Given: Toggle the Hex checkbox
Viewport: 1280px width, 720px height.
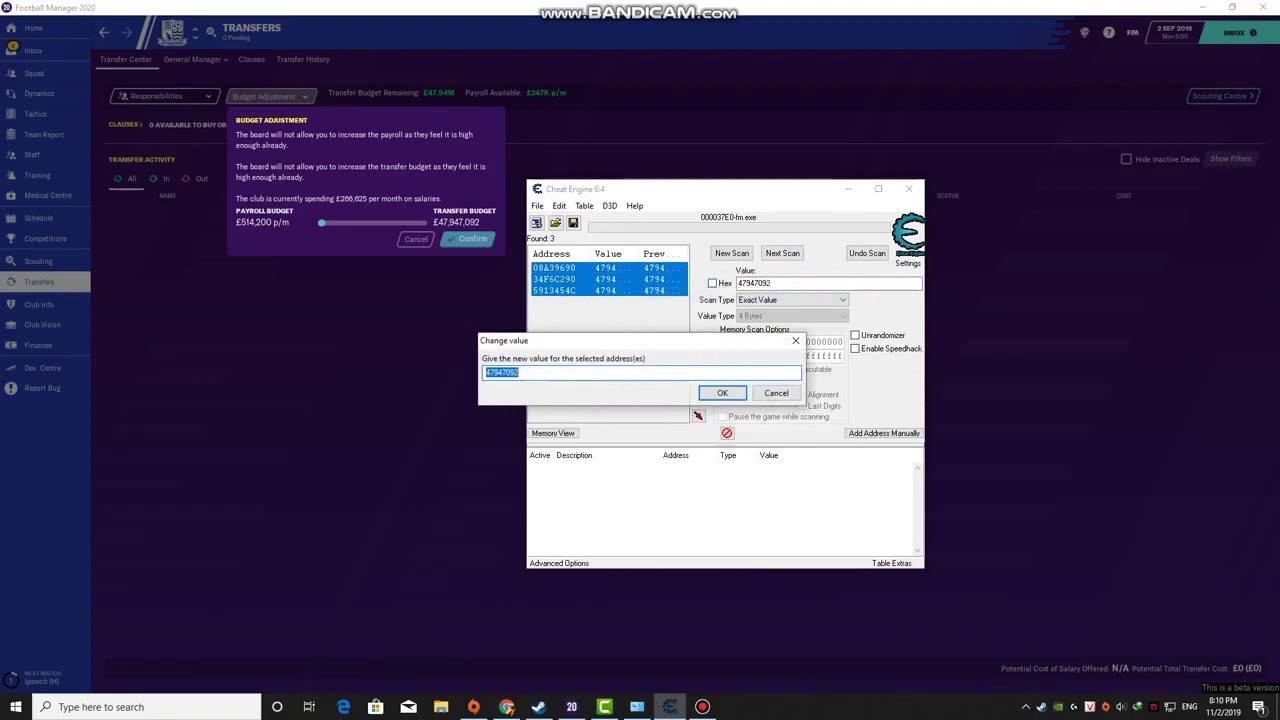Looking at the screenshot, I should pos(712,283).
